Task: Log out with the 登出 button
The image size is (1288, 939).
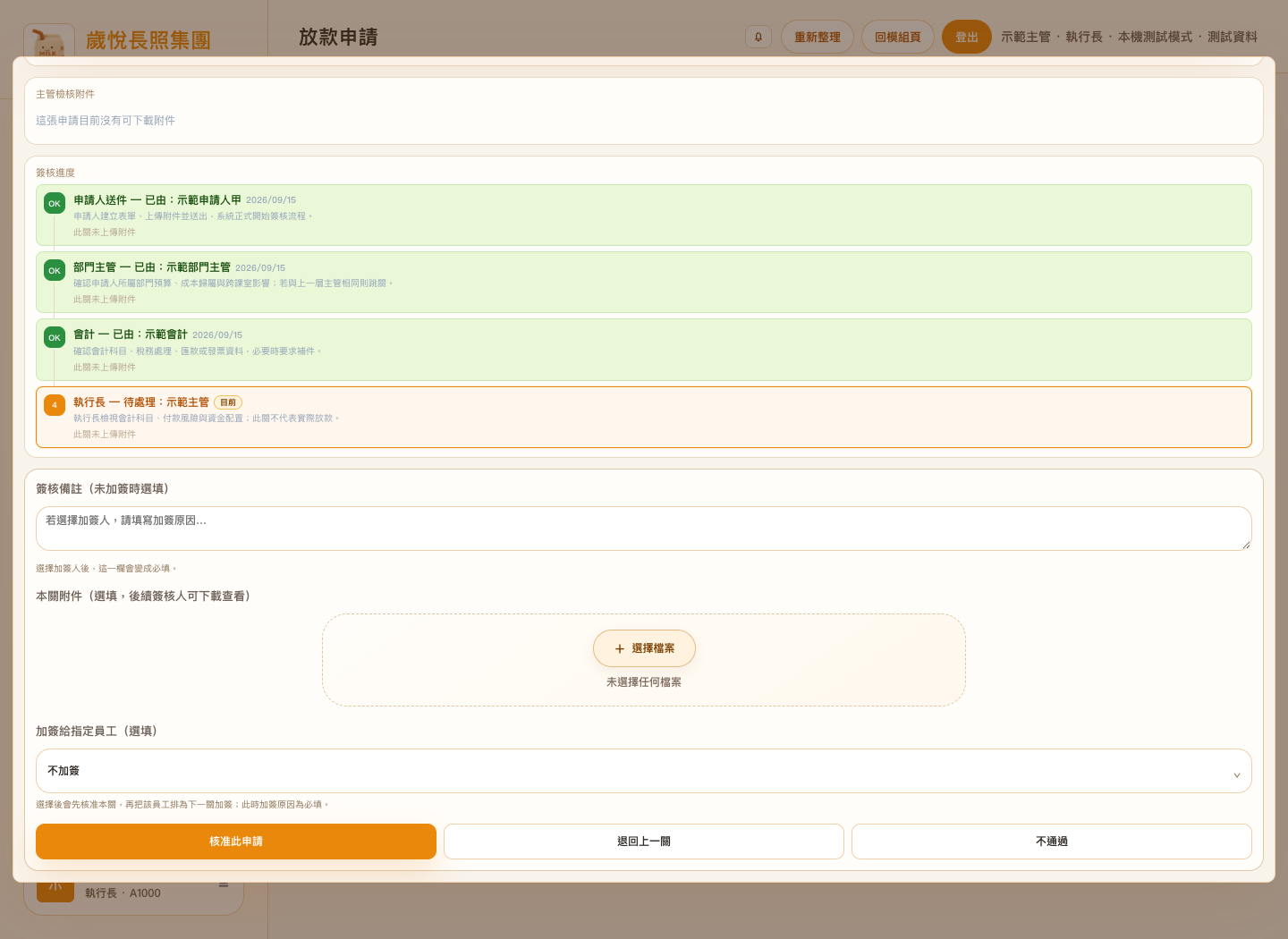Action: pyautogui.click(x=967, y=37)
